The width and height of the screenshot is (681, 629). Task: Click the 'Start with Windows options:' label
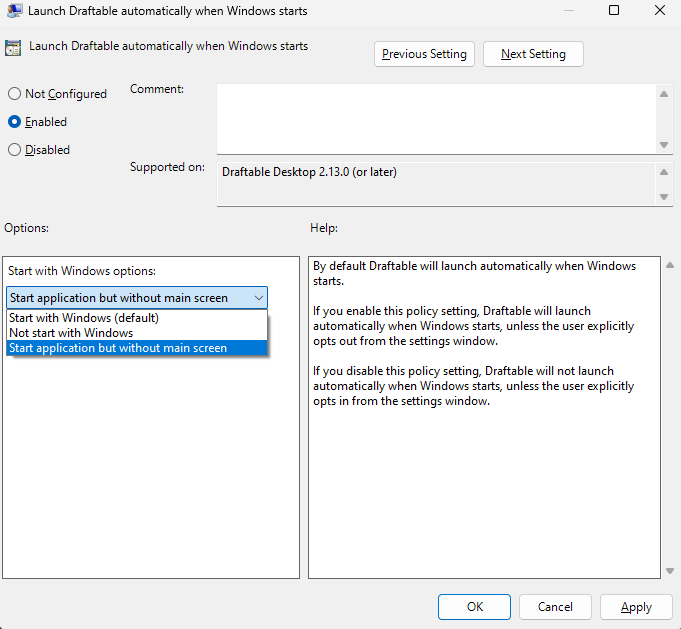82,271
